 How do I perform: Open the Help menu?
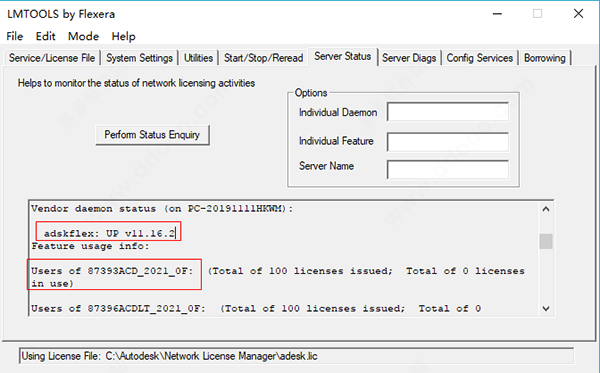tap(123, 36)
